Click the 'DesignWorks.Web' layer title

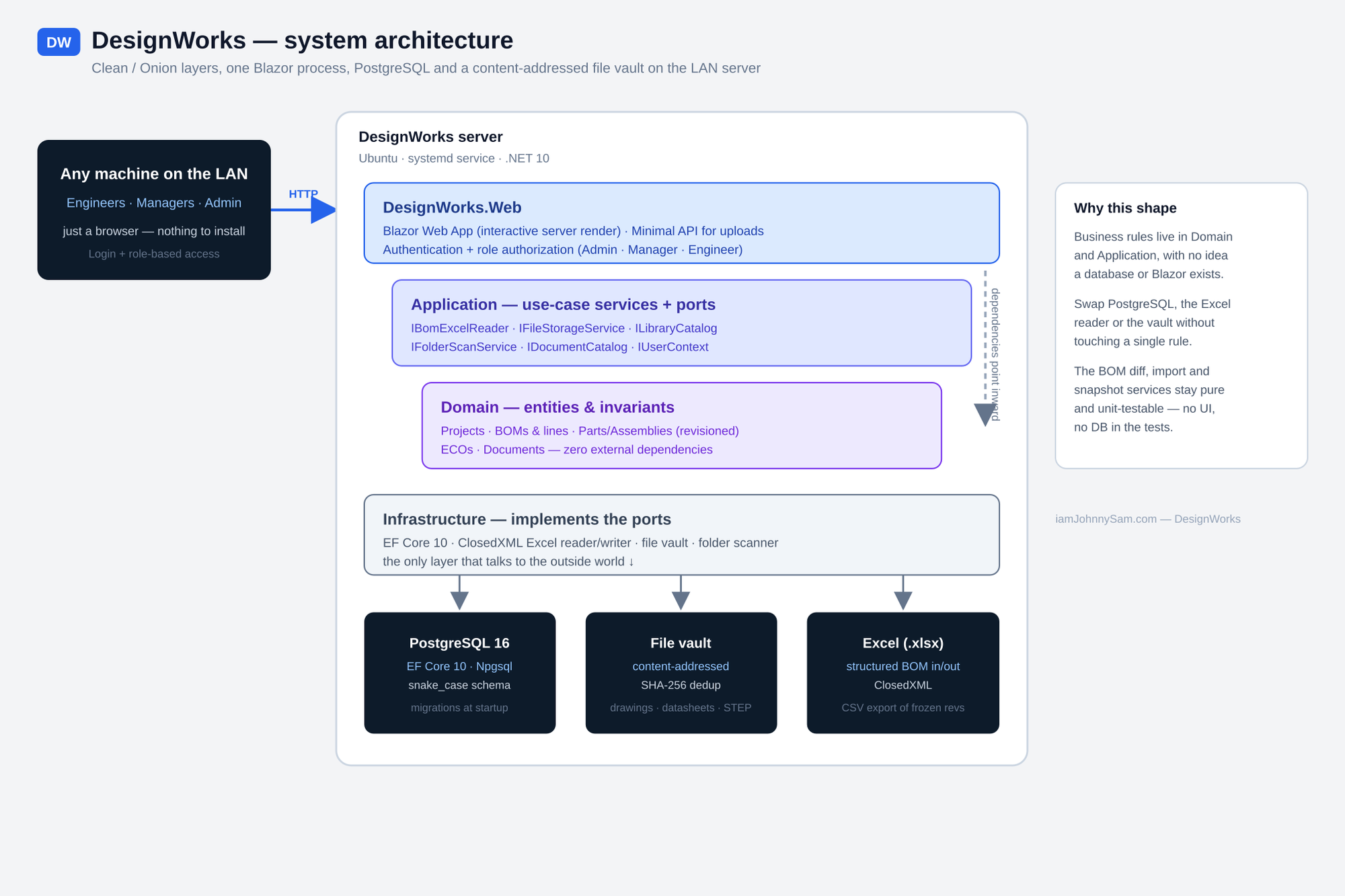tap(452, 207)
